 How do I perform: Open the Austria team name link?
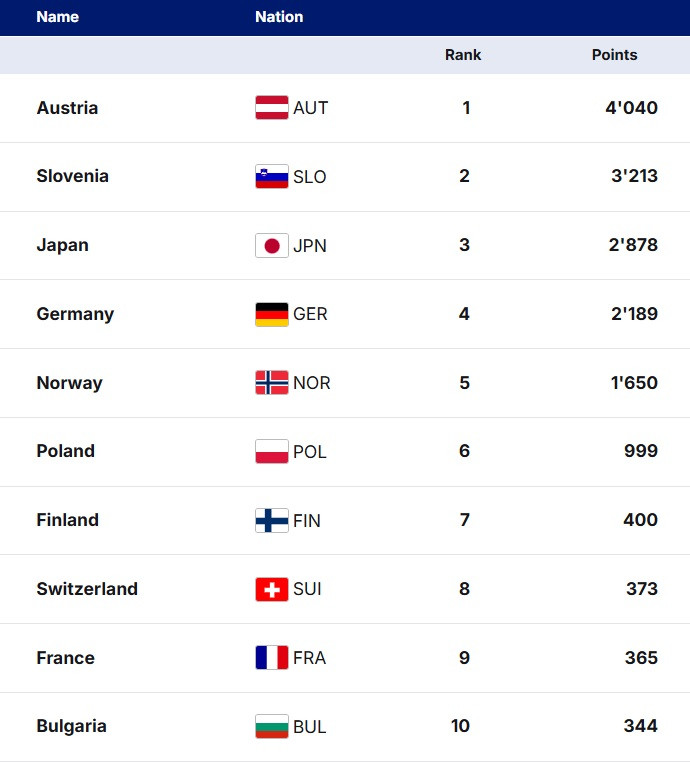[67, 108]
